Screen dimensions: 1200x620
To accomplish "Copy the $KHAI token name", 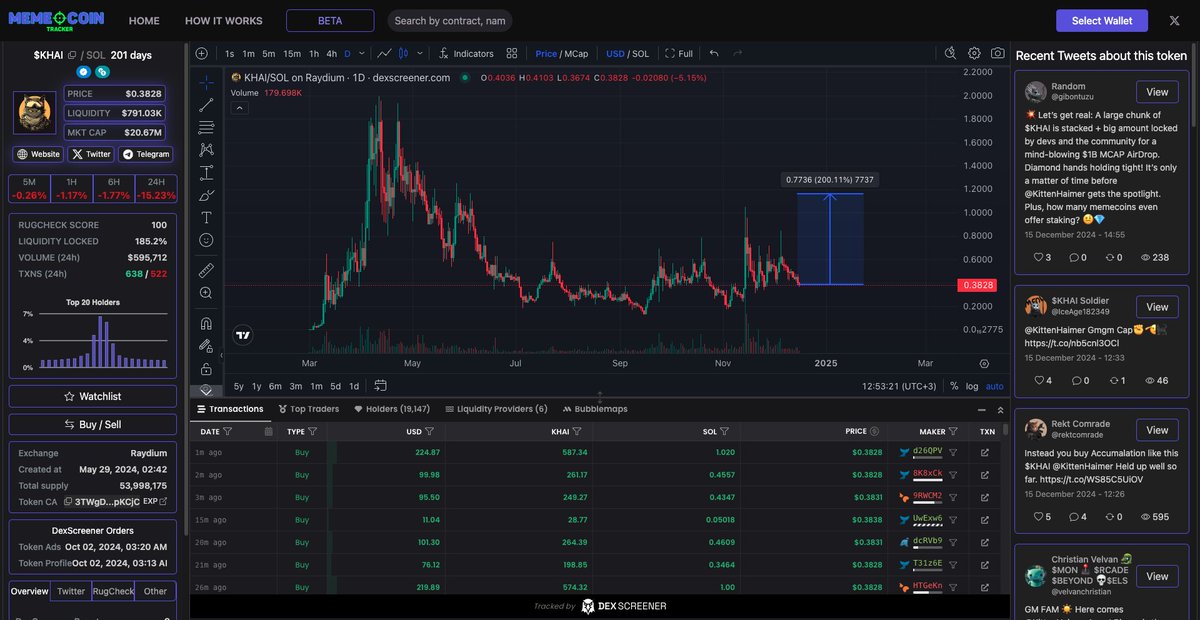I will click(72, 55).
